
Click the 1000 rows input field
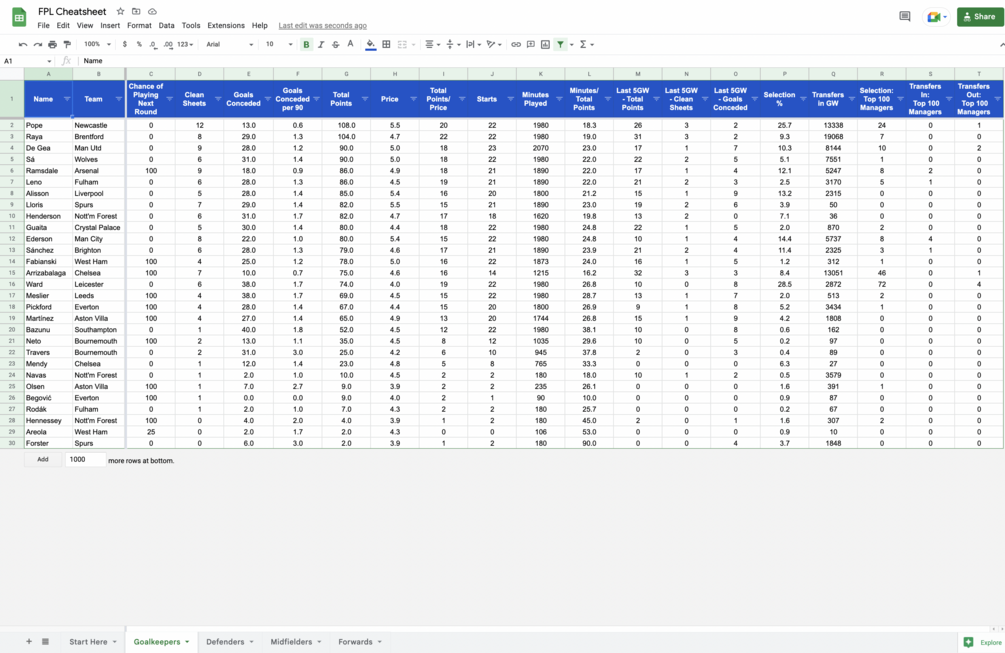point(85,459)
